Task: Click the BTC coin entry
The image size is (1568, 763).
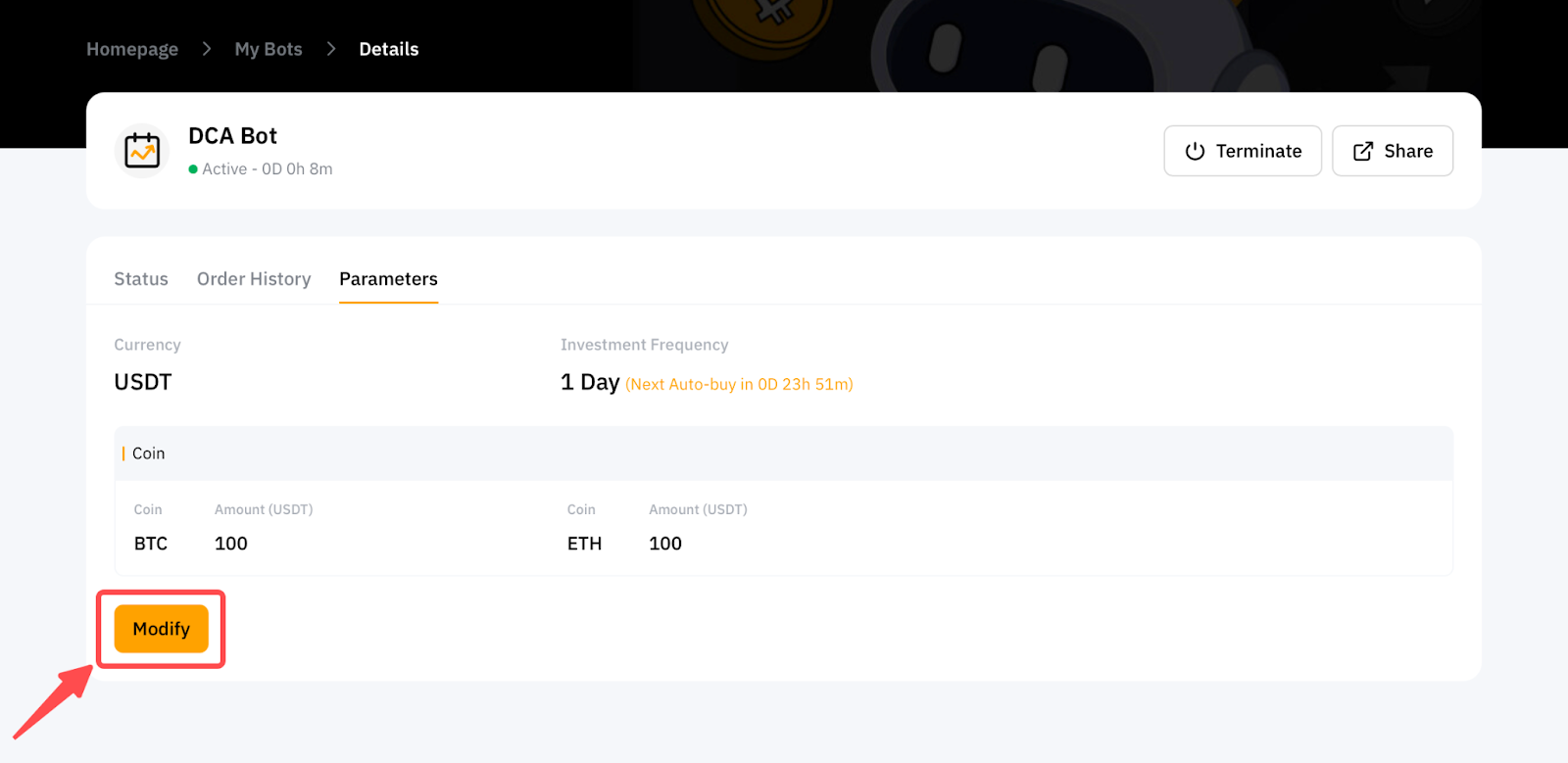Action: click(x=151, y=544)
